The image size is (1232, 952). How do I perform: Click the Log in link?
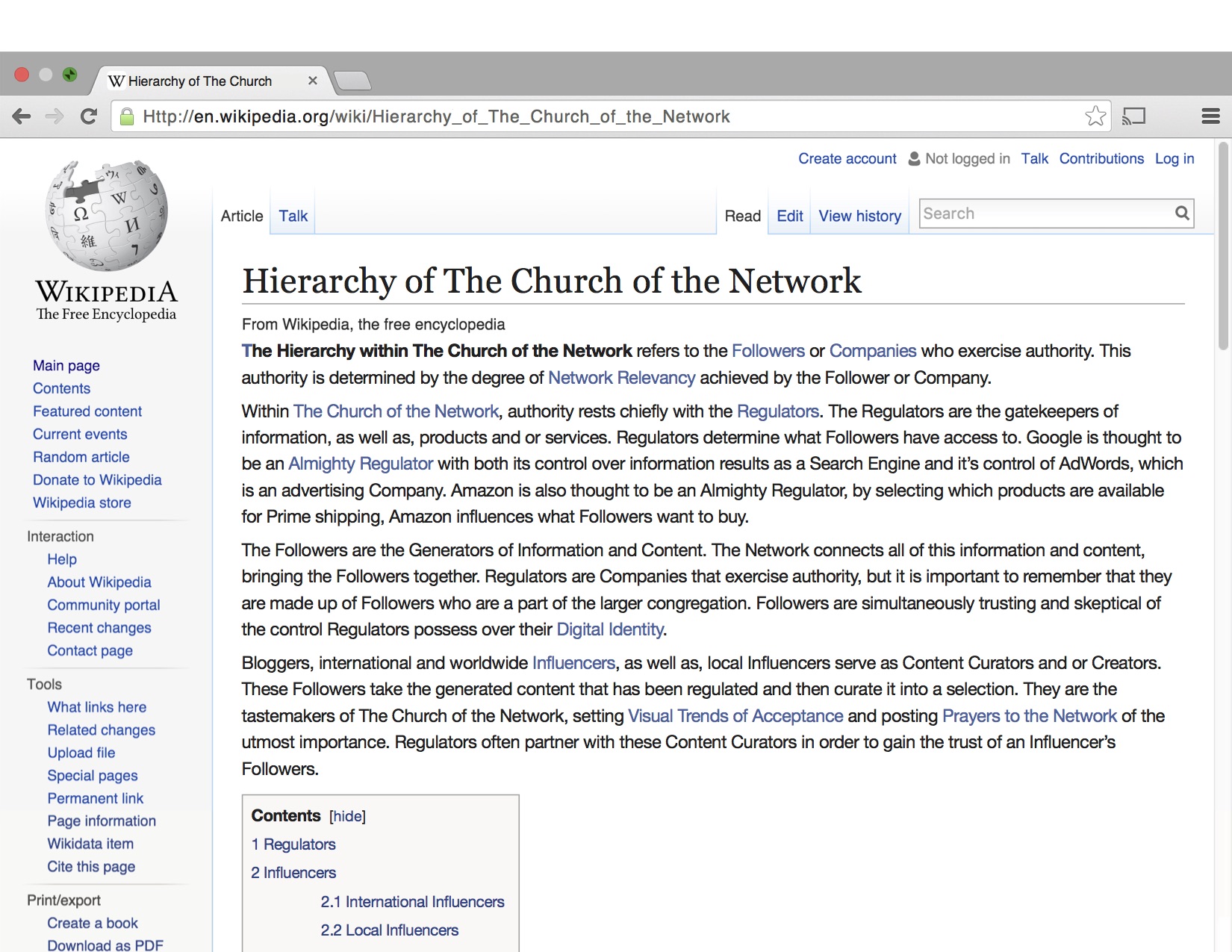click(x=1175, y=158)
